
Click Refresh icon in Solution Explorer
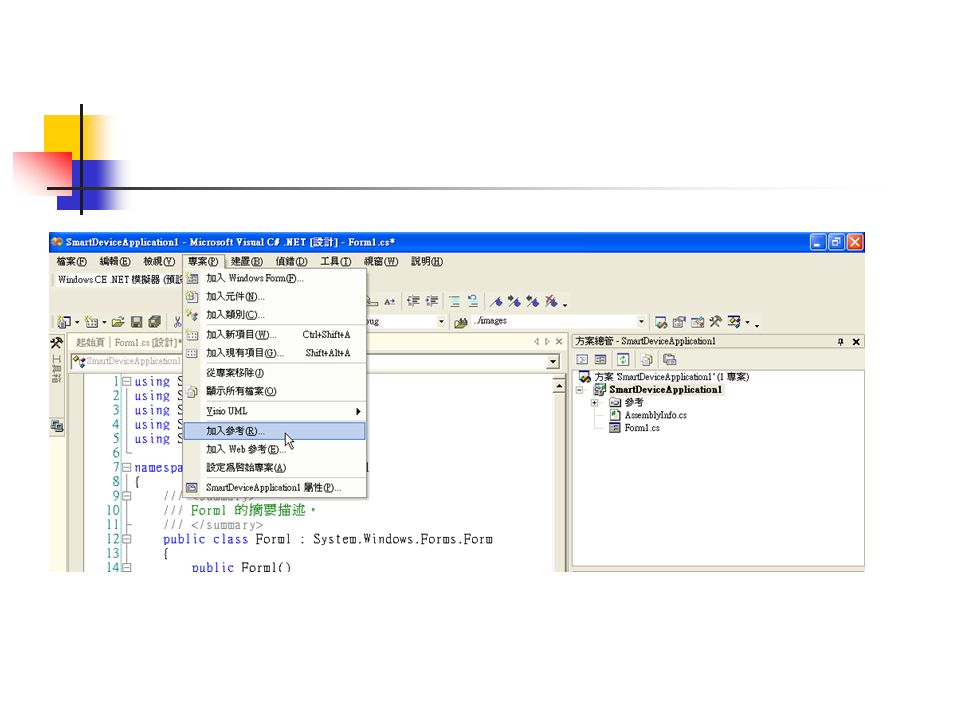tap(623, 360)
